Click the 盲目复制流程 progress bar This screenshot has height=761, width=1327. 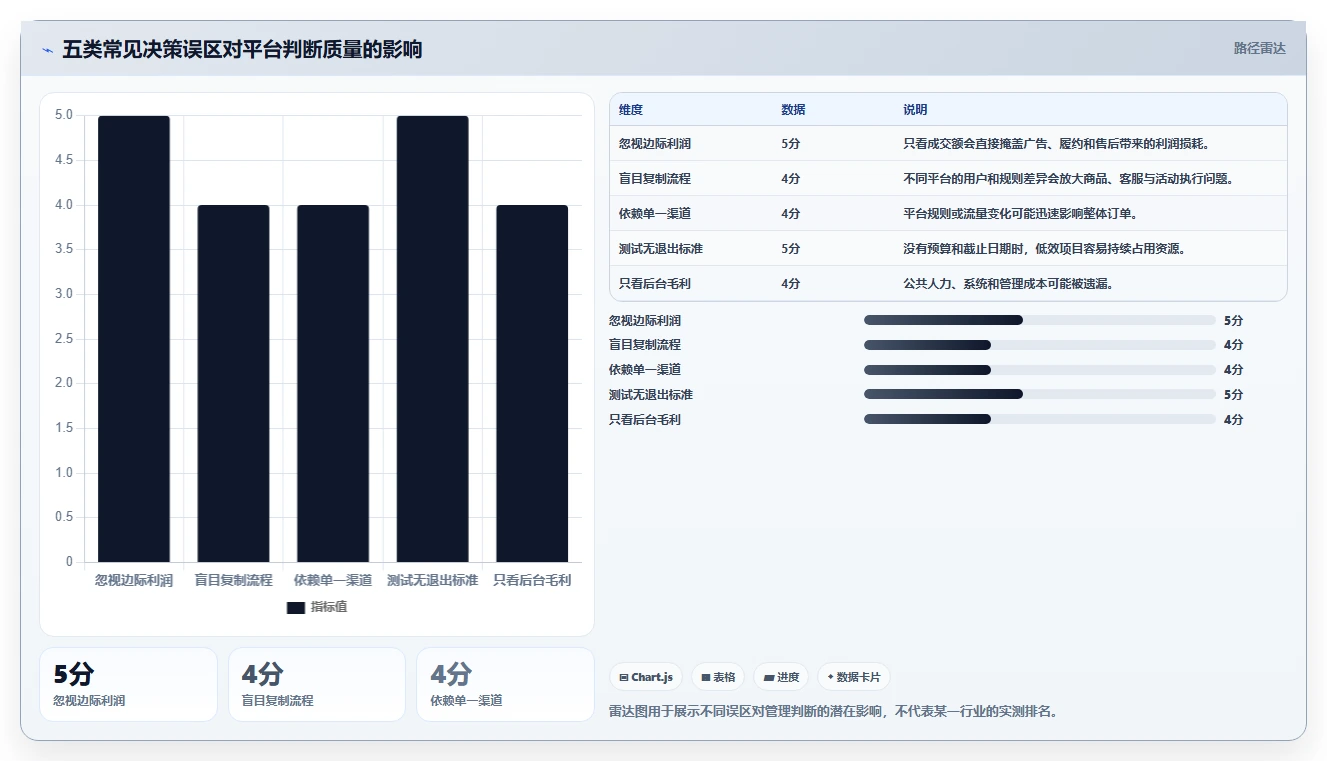1039,345
